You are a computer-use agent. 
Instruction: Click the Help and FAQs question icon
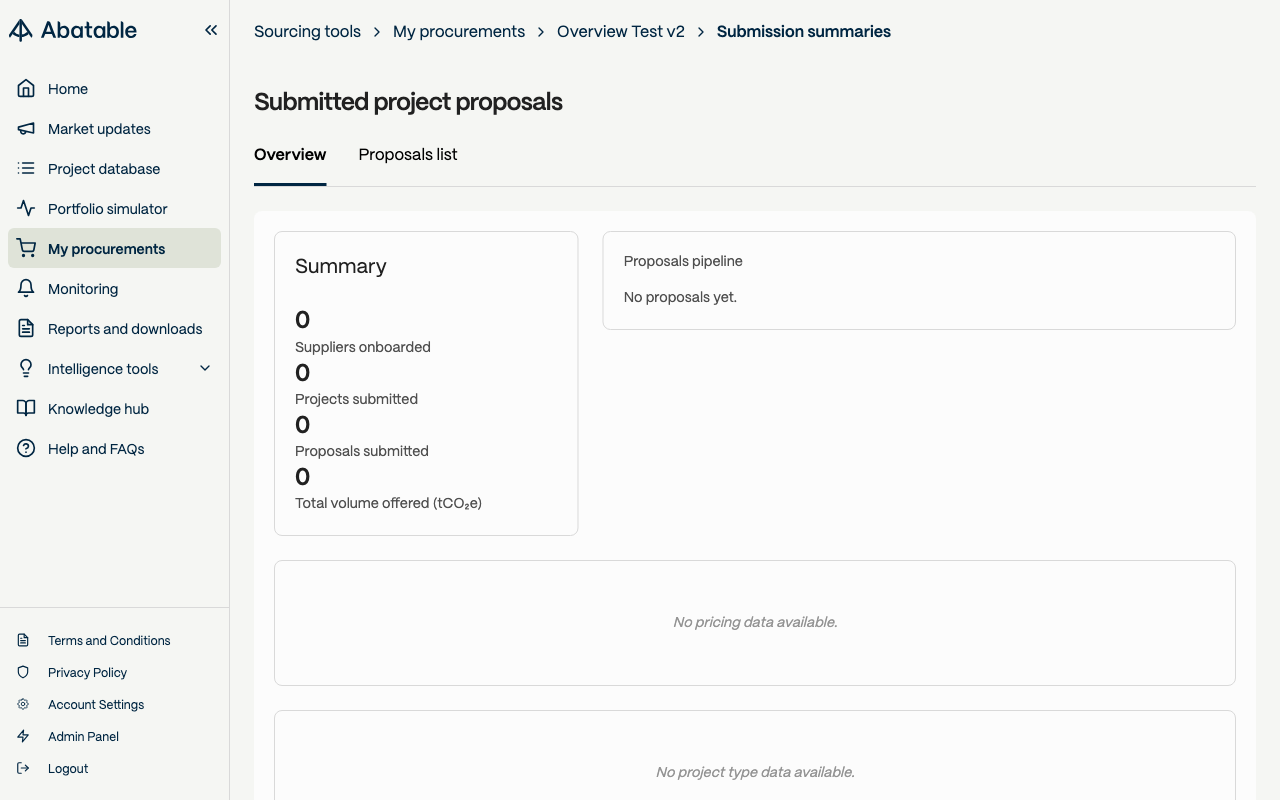pos(26,449)
